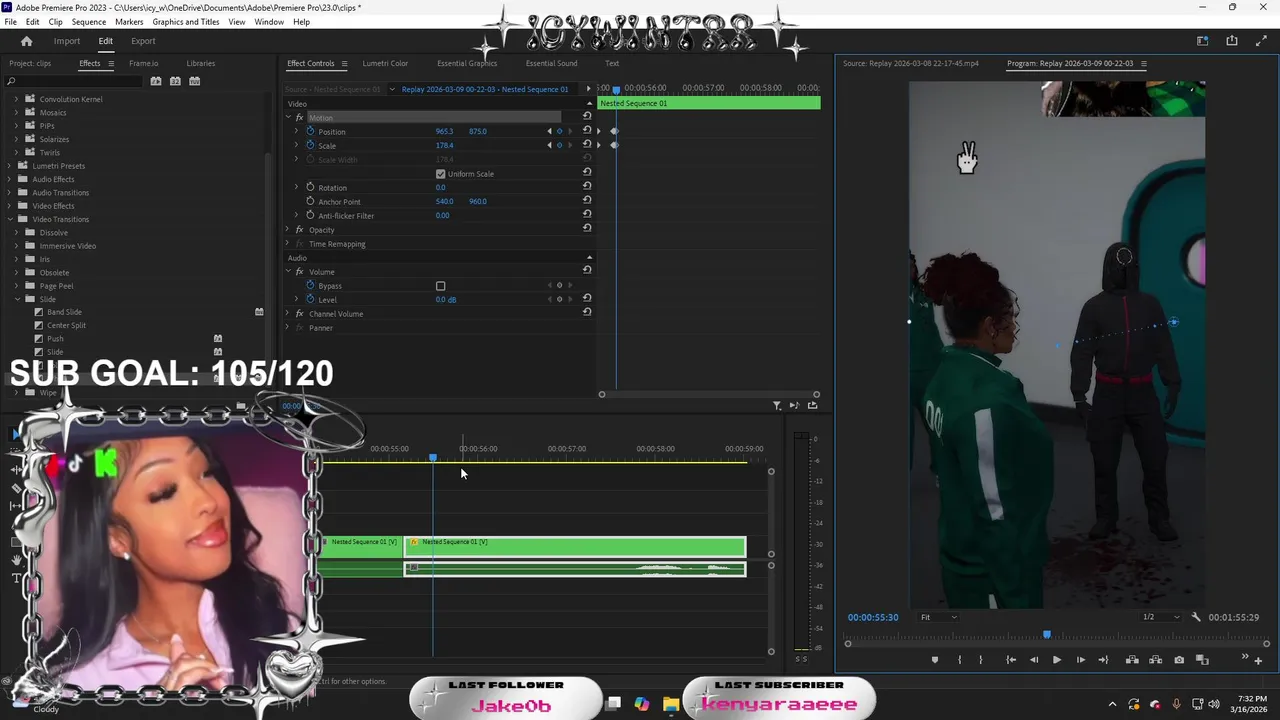The height and width of the screenshot is (720, 1280).
Task: Click the Program monitor playhead marker
Action: 1047,634
